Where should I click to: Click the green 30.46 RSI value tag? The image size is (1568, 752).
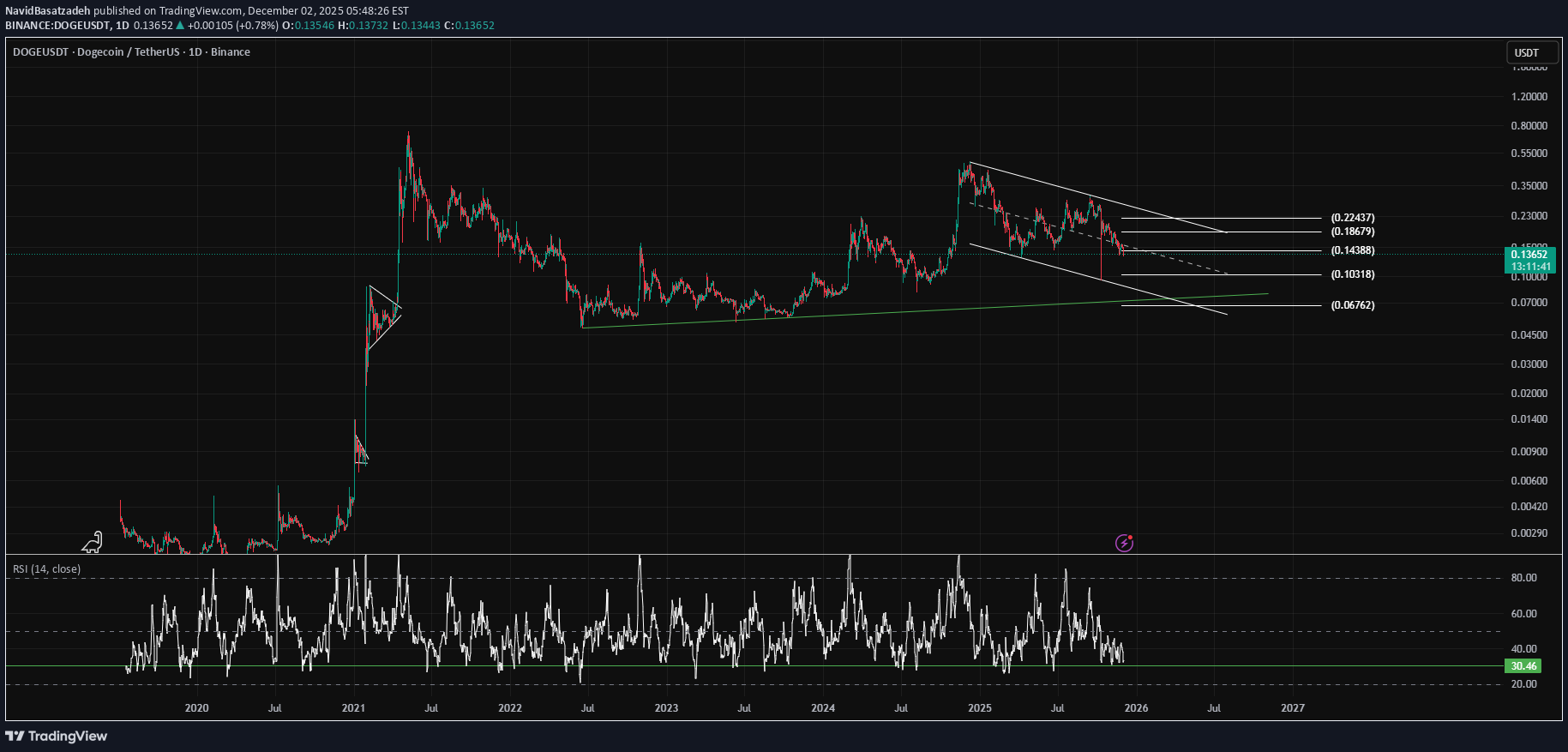click(1523, 666)
